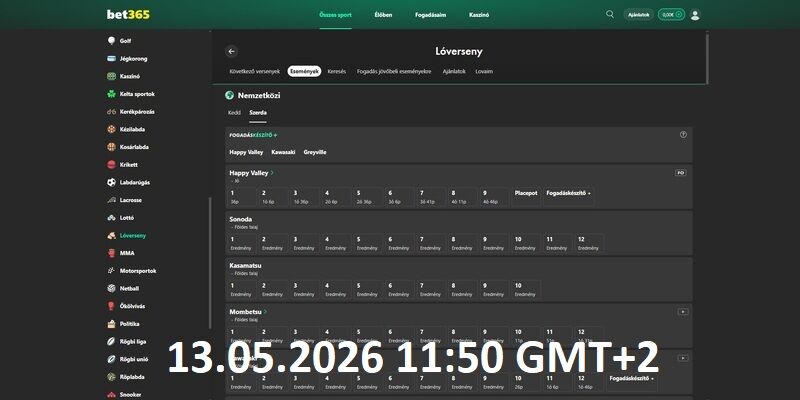
Task: Switch to Keresés tab
Action: coord(337,71)
